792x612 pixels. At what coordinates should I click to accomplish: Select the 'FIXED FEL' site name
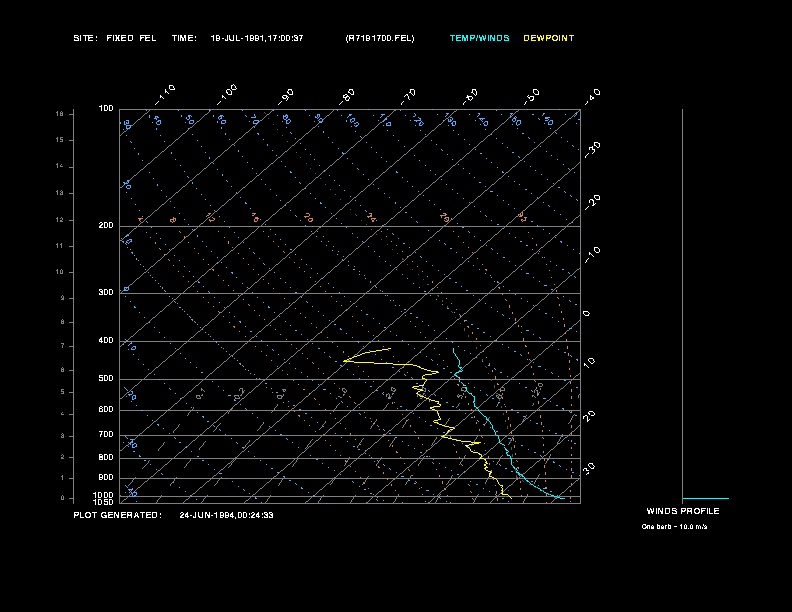tap(131, 38)
